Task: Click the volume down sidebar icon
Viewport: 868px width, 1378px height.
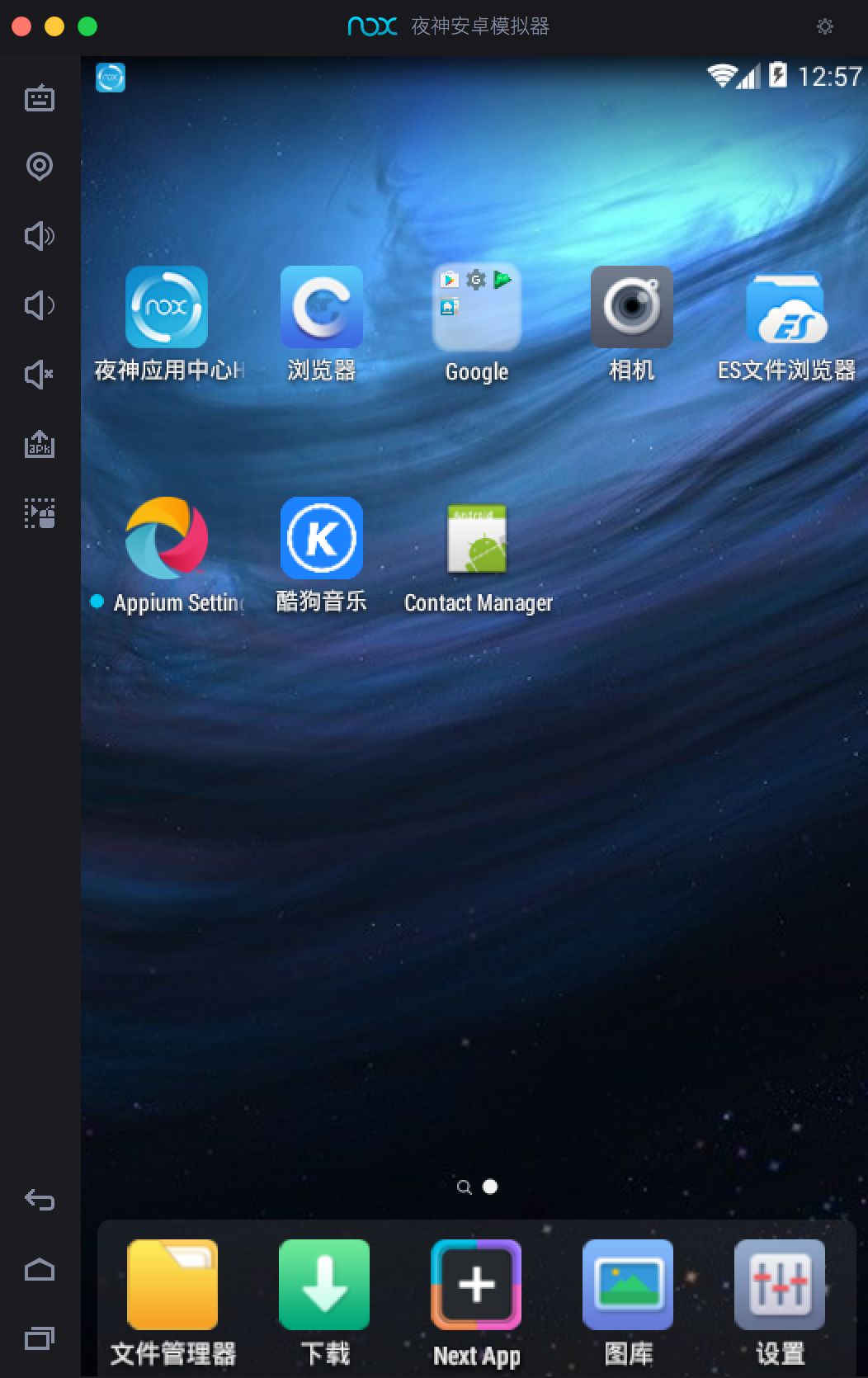Action: [40, 306]
